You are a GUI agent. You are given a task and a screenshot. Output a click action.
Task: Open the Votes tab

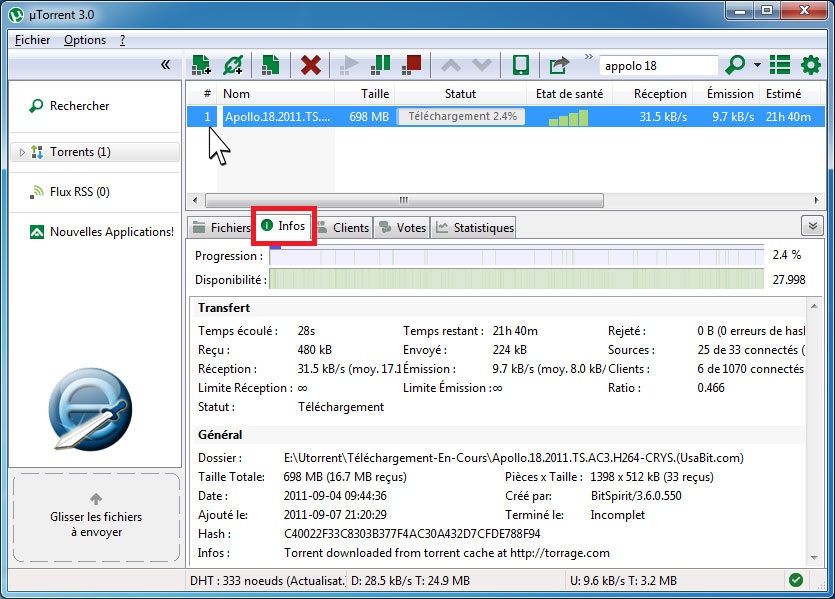click(x=403, y=228)
